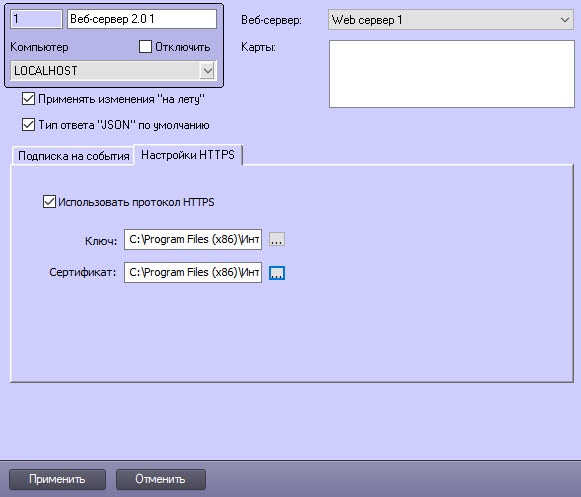Screen dimensions: 581x497
Task: Uncheck Применять изменения "на лету" checkbox
Action: 28,99
